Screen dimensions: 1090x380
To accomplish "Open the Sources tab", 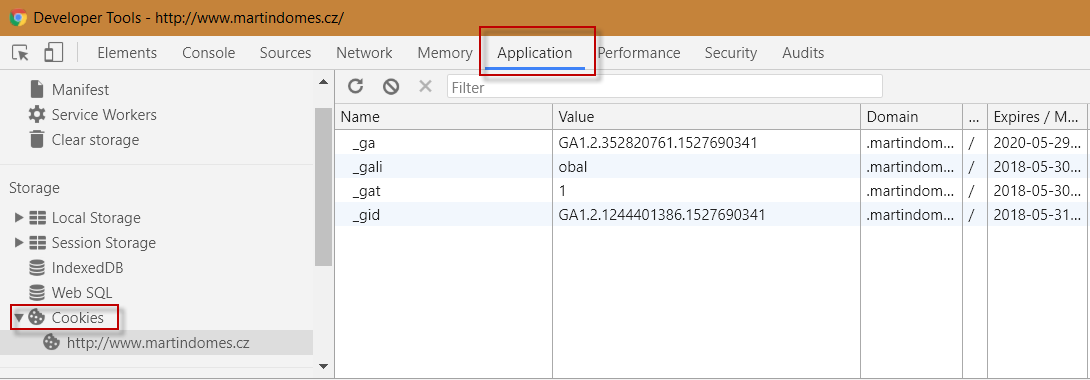I will click(285, 53).
